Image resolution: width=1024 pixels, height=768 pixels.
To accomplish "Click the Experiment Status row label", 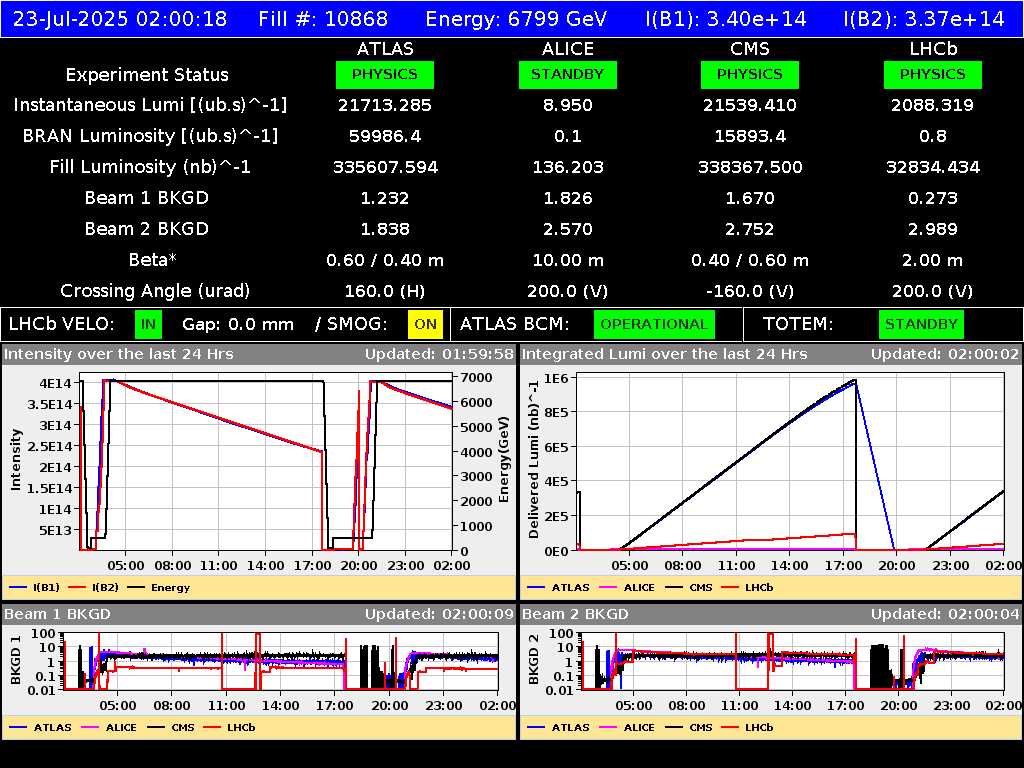I will tap(147, 75).
